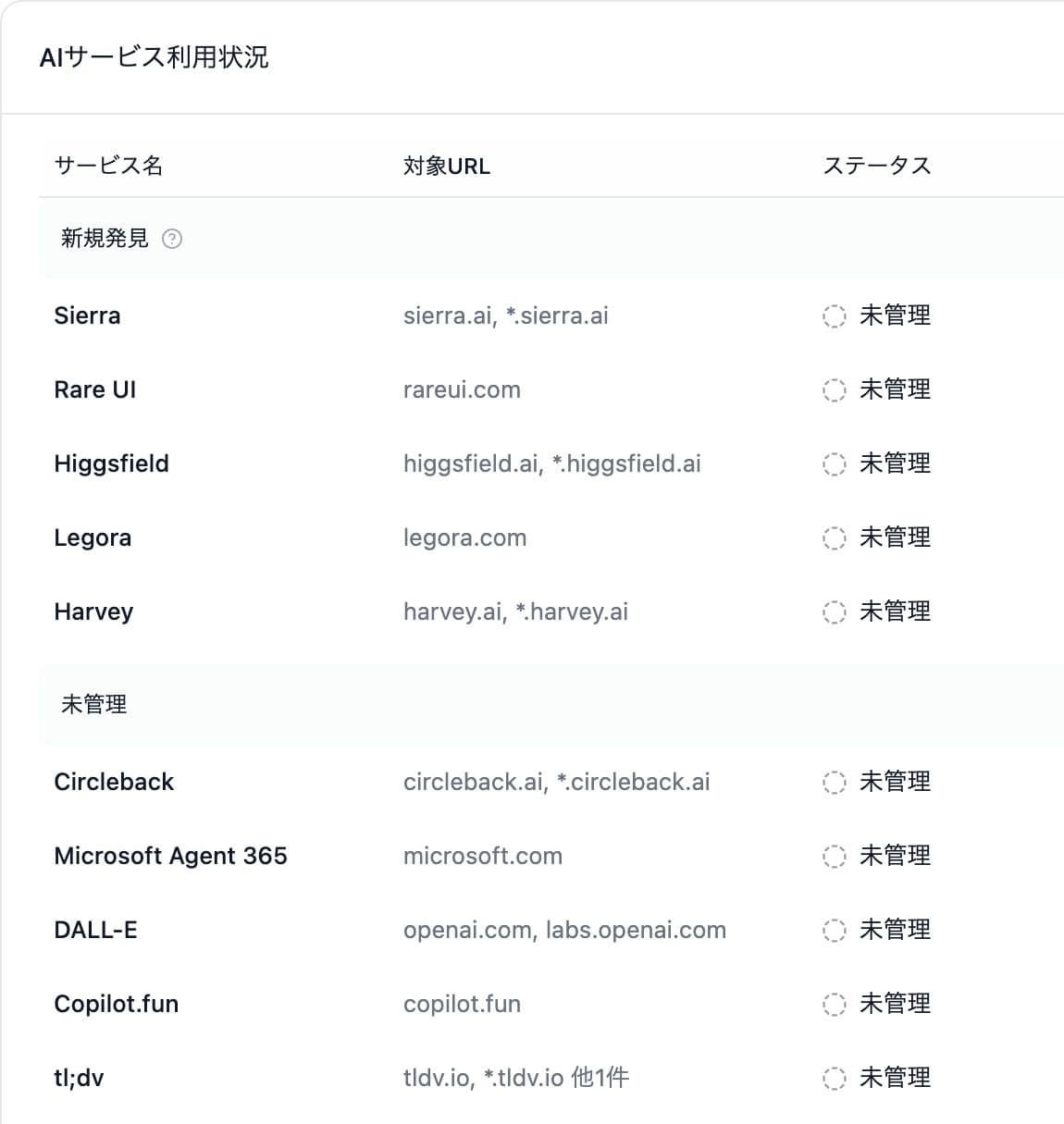
Task: Click 未管理 status text for Microsoft Agent 365
Action: (x=896, y=856)
